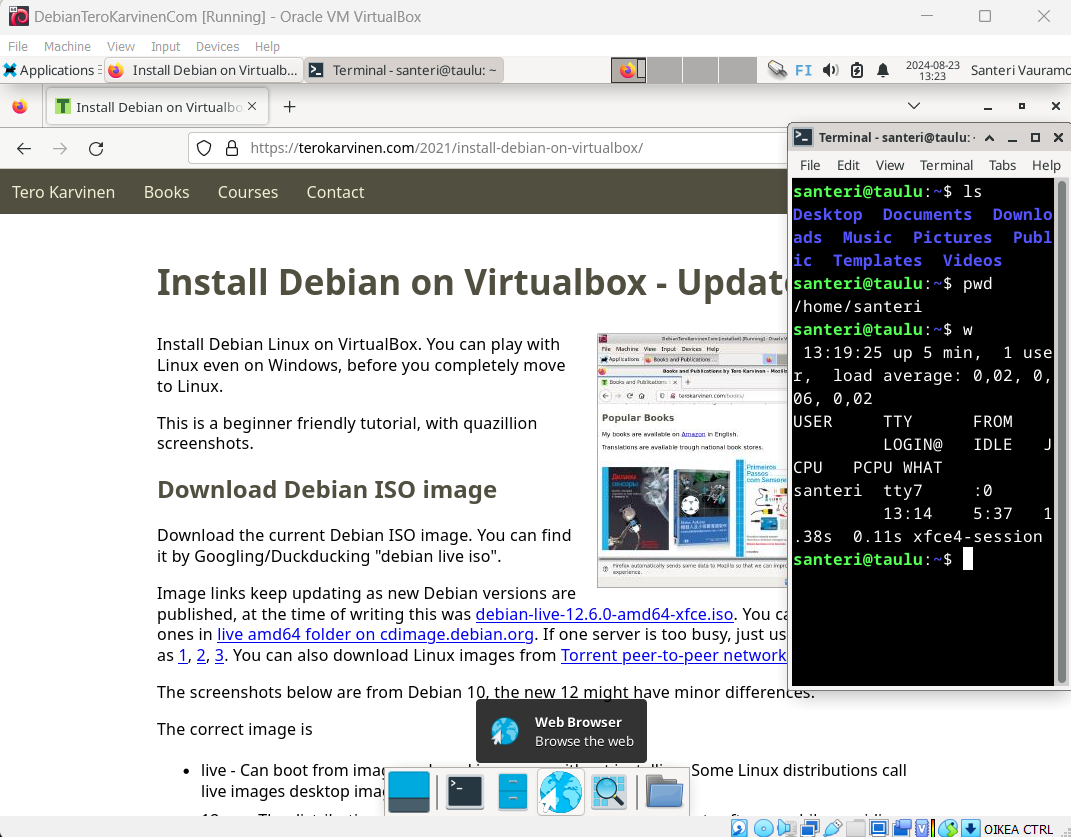
Task: Click the notification bell icon
Action: 883,70
